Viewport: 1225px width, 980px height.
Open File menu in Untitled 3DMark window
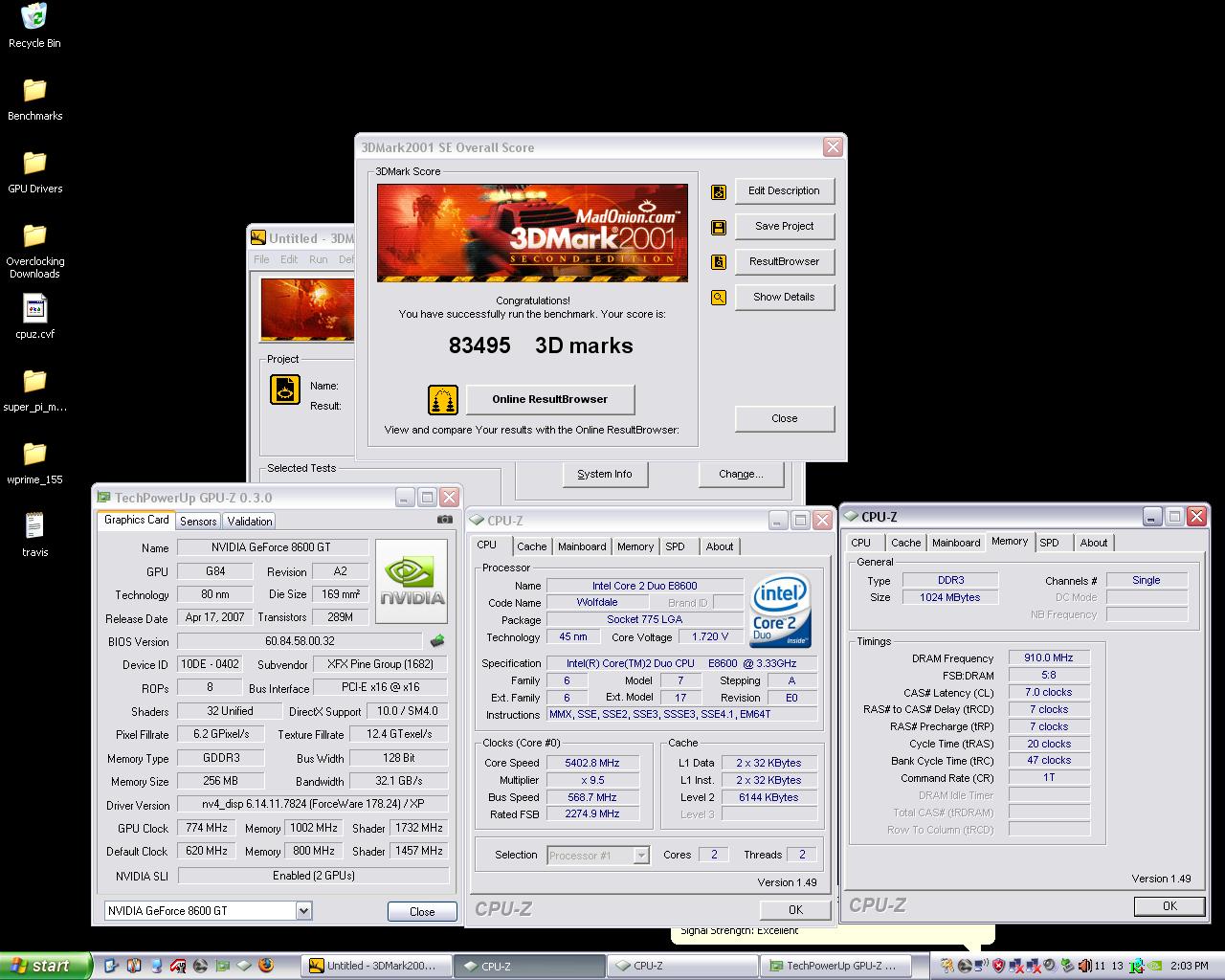pos(261,259)
